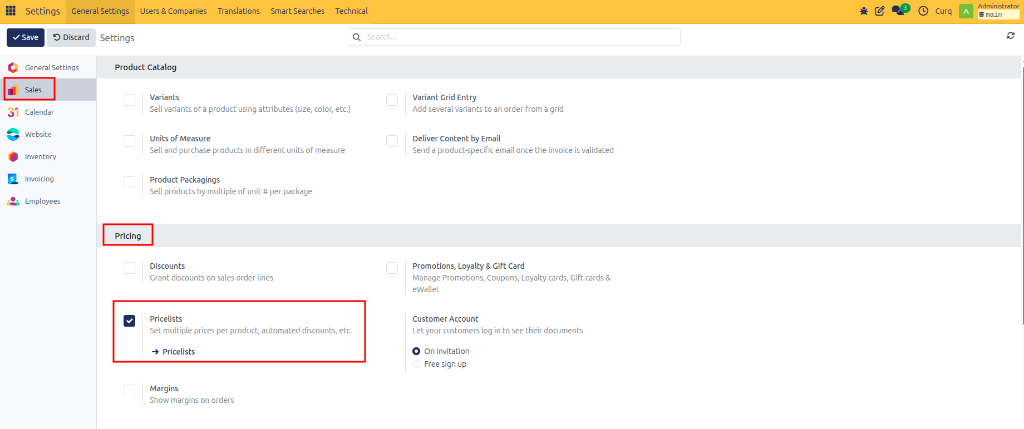Open the General Settings top menu
1024x429 pixels.
[100, 11]
